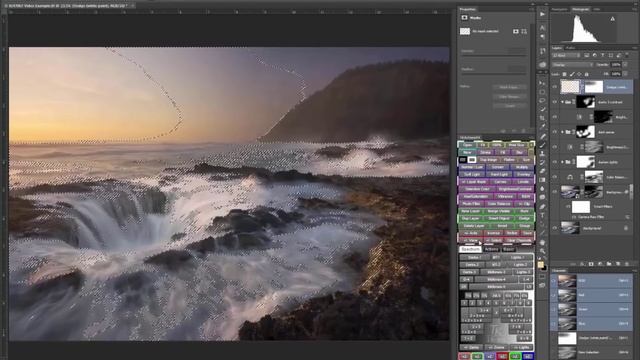The image size is (640, 360).
Task: Open the Character panel icon
Action: click(x=542, y=28)
